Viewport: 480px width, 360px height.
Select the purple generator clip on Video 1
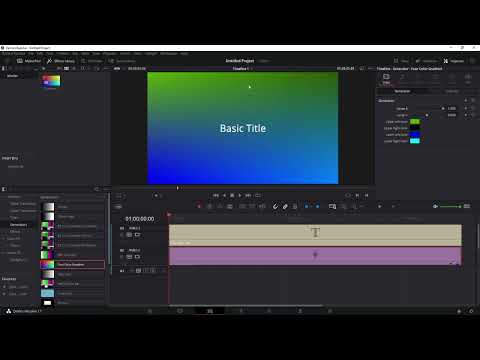[x=315, y=256]
